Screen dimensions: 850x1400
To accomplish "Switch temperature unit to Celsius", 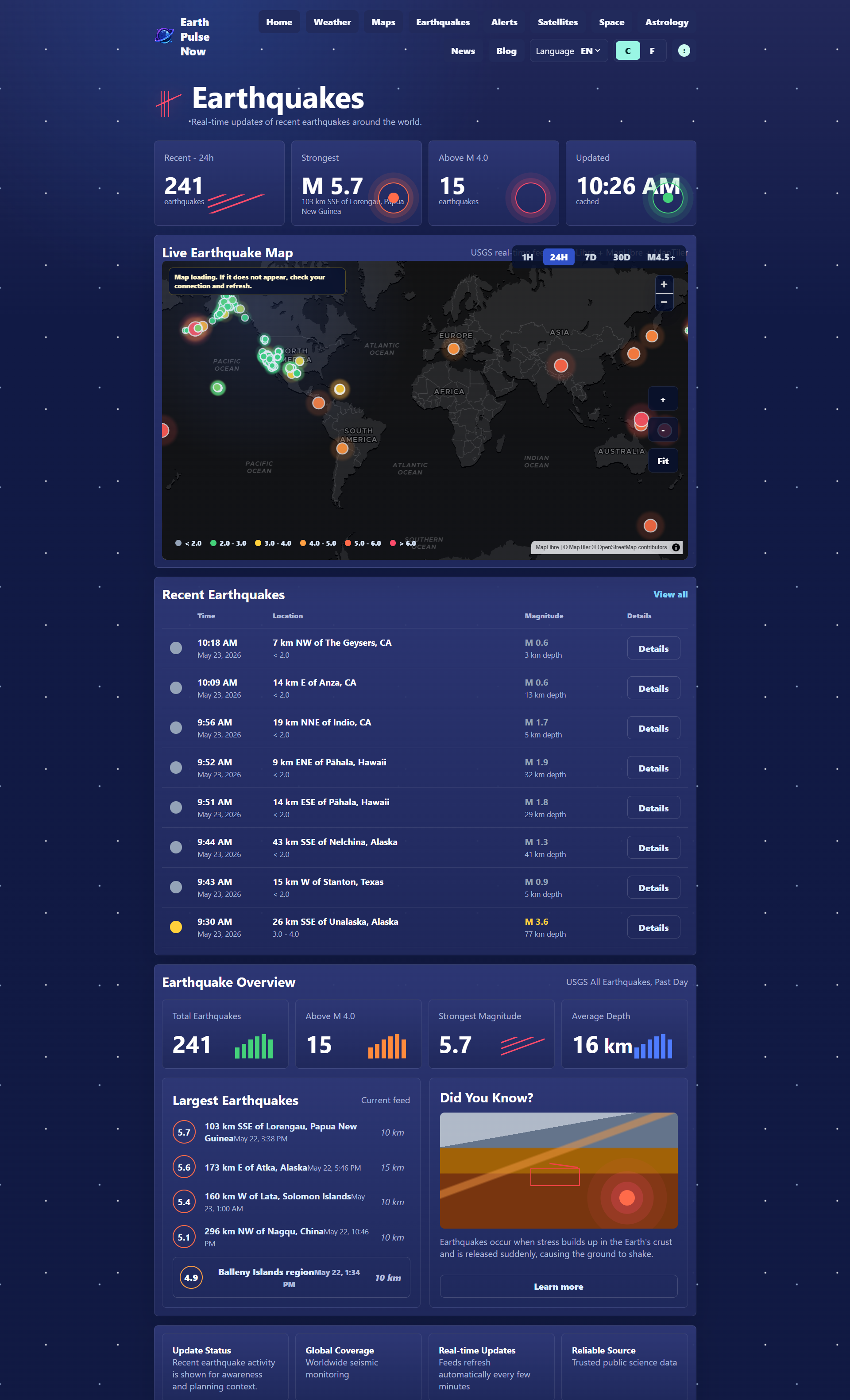I will click(x=627, y=50).
